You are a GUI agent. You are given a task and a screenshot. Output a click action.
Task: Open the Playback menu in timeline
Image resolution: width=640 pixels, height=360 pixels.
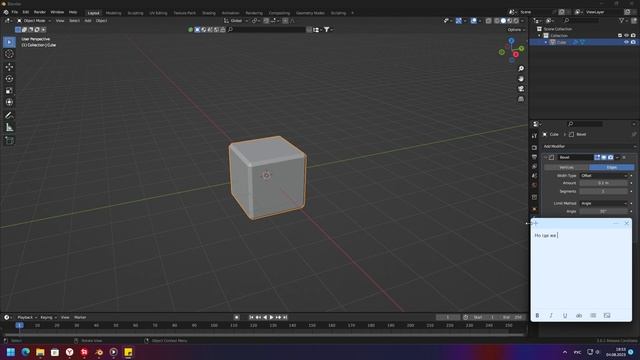coord(27,317)
